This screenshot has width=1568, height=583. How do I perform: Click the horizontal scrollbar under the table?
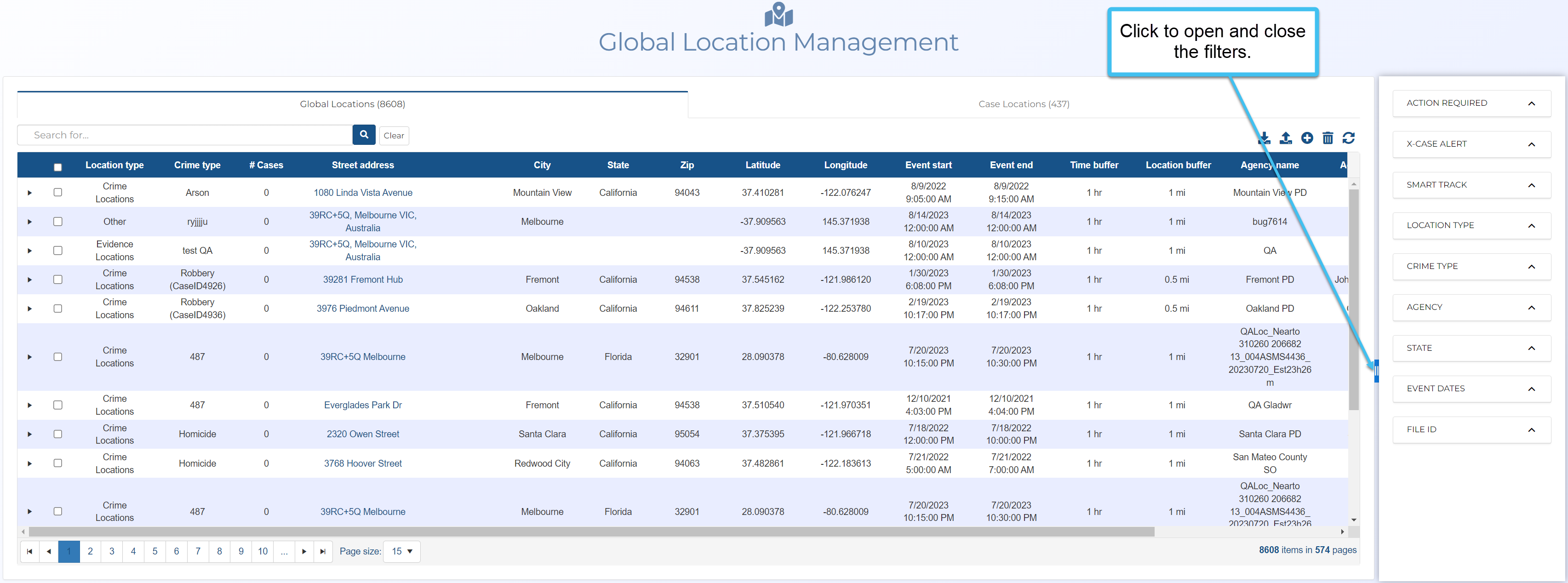590,532
